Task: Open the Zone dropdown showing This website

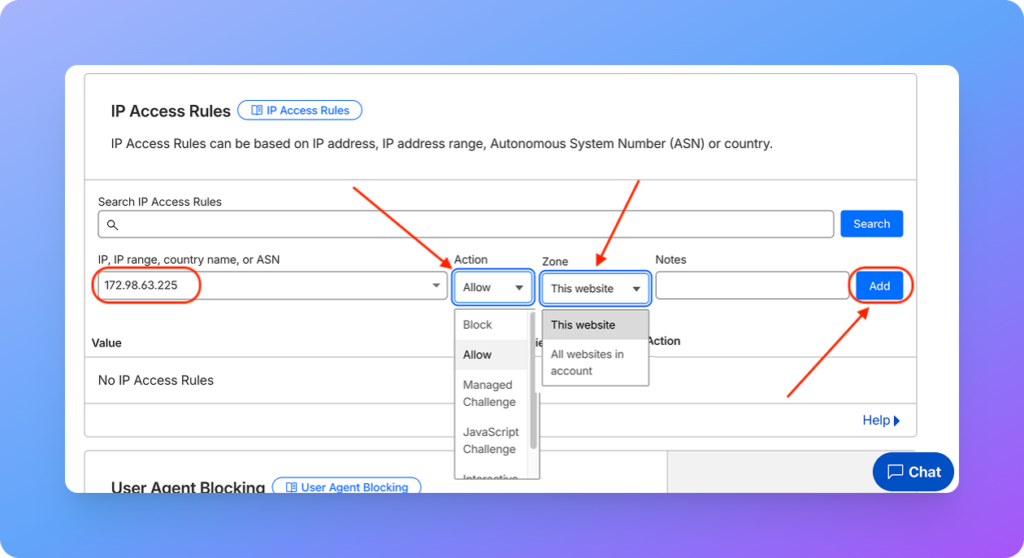Action: pos(595,288)
